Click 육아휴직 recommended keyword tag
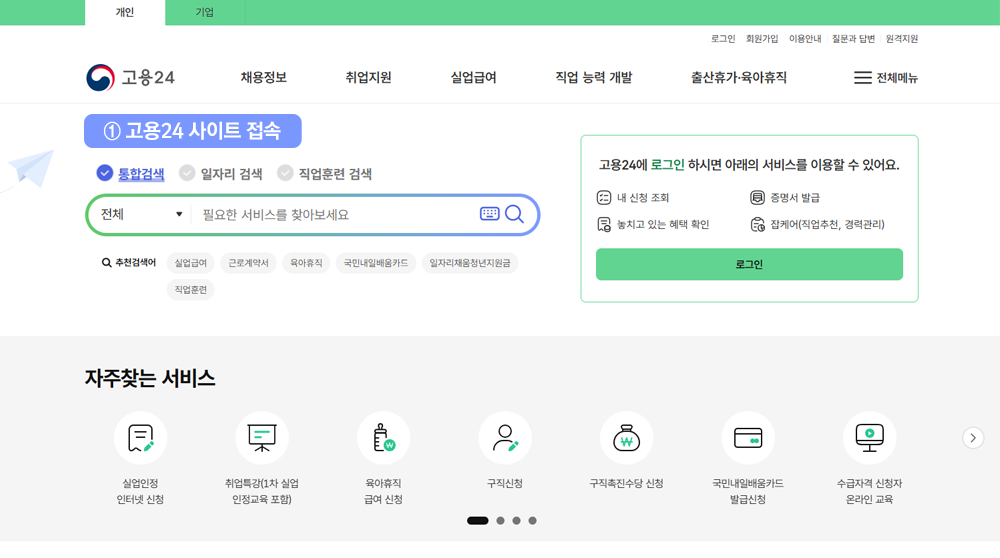The width and height of the screenshot is (1000, 558). 306,263
